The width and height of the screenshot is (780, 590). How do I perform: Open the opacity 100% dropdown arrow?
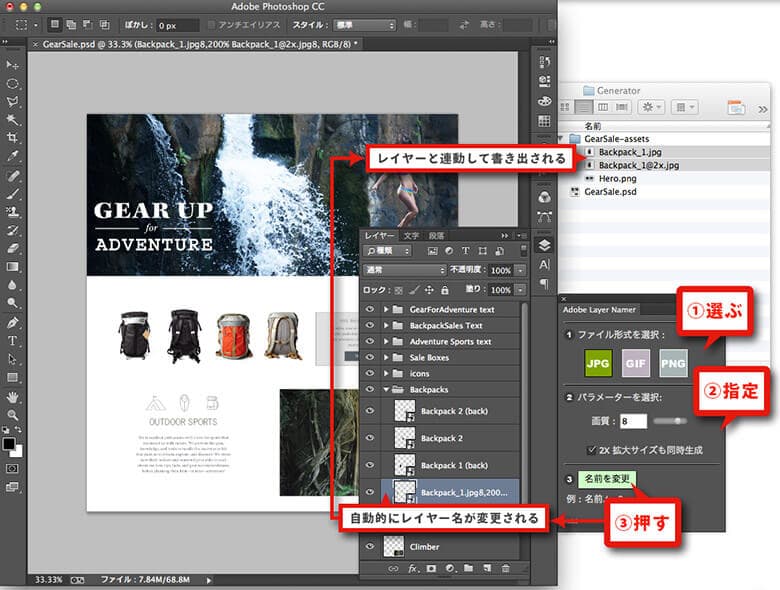pos(520,270)
